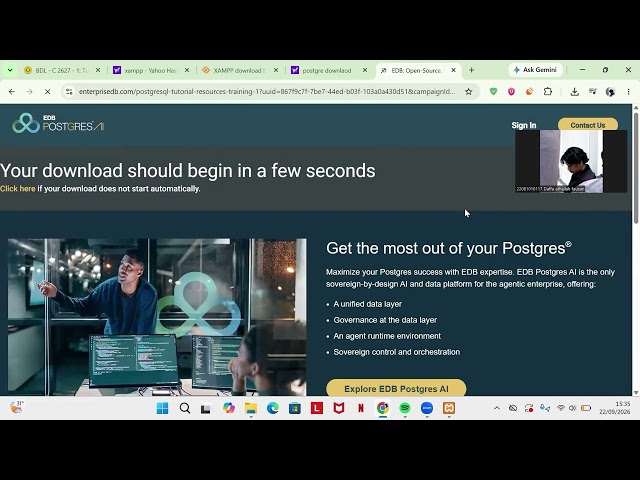Click 'Get the most out of your Postgres' heading

pyautogui.click(x=449, y=248)
